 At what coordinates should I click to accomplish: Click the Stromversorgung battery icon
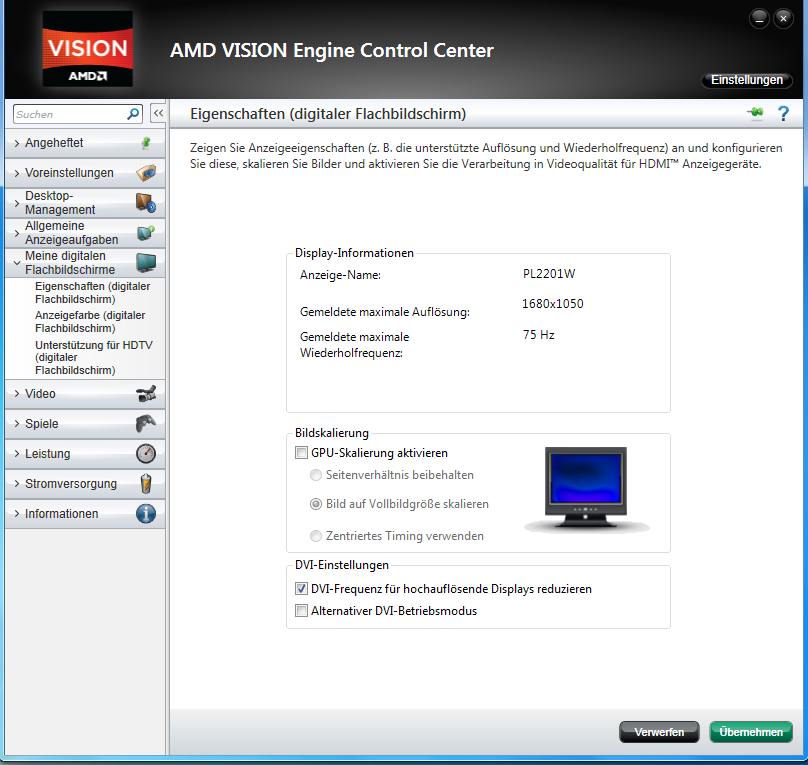pos(146,483)
